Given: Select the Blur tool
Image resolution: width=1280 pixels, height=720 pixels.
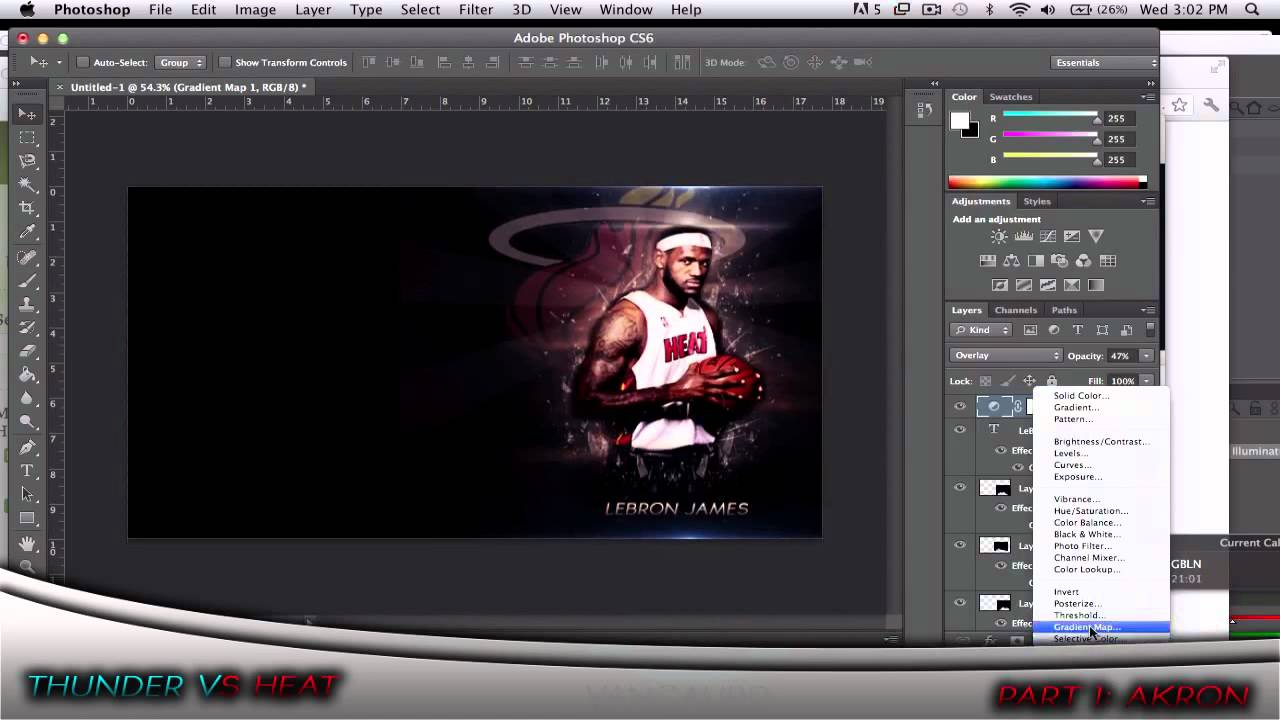Looking at the screenshot, I should coord(28,398).
